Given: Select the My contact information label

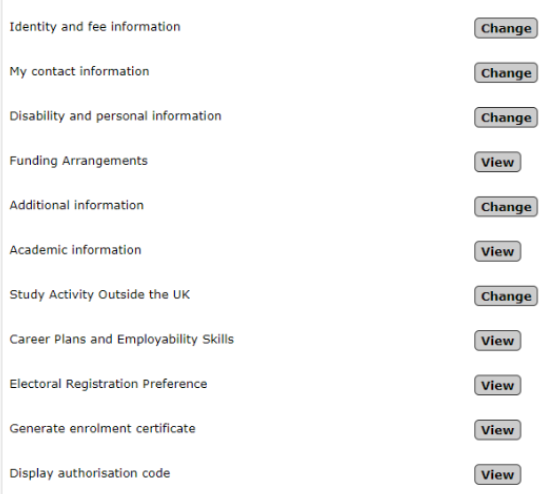Looking at the screenshot, I should point(79,71).
